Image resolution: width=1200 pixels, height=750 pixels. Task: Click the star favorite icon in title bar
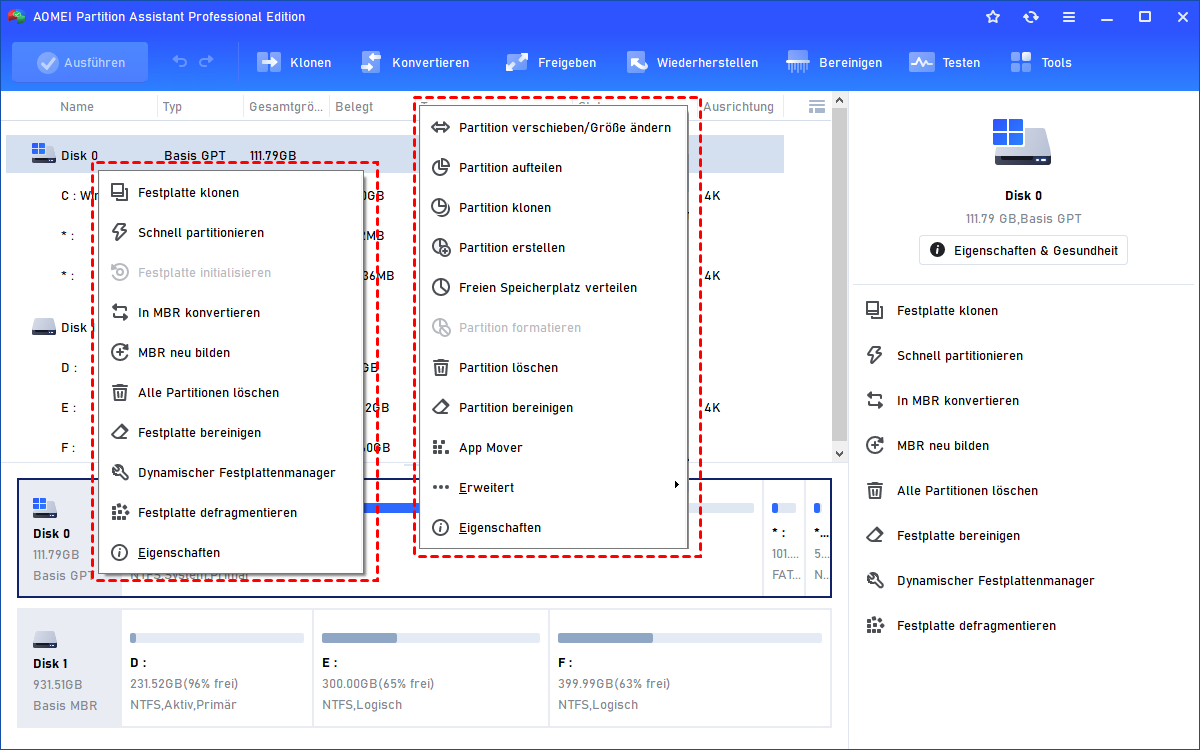click(993, 17)
